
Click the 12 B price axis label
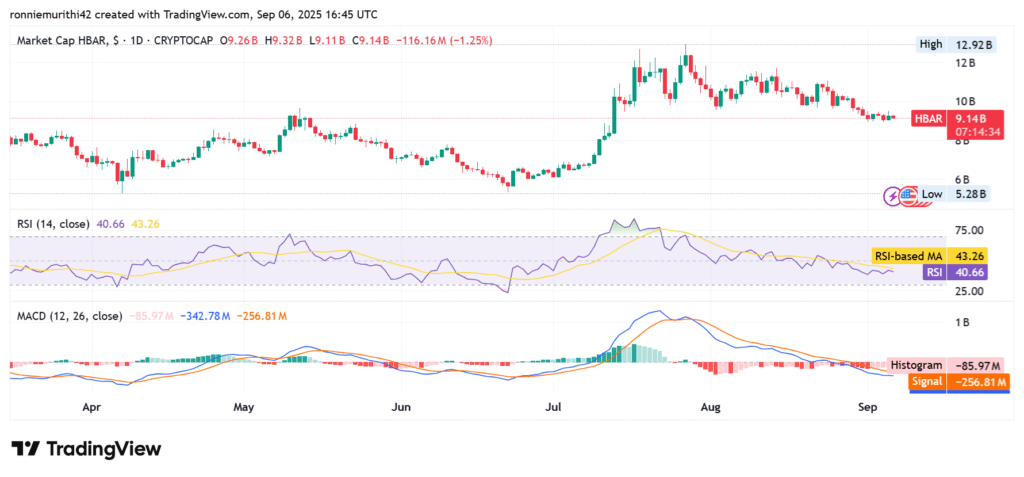(966, 63)
